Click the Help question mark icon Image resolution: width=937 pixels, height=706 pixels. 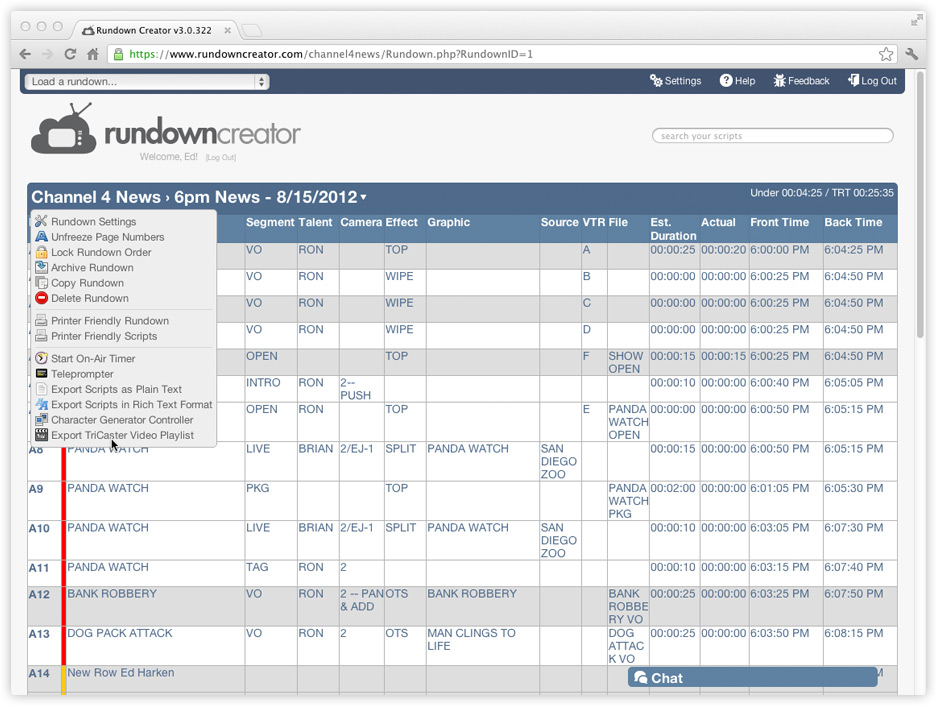pos(725,81)
